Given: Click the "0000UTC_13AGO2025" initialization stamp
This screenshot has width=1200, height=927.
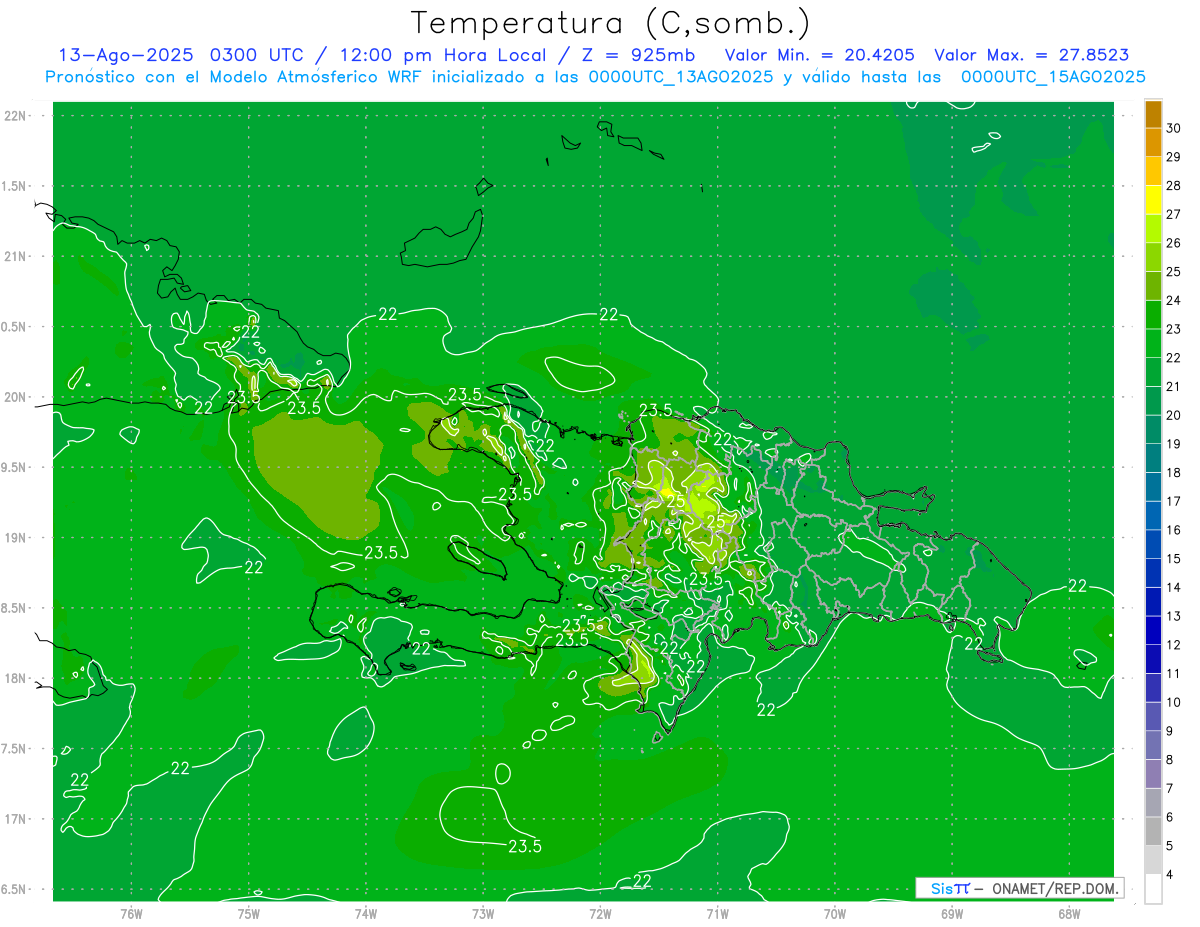Looking at the screenshot, I should [680, 77].
